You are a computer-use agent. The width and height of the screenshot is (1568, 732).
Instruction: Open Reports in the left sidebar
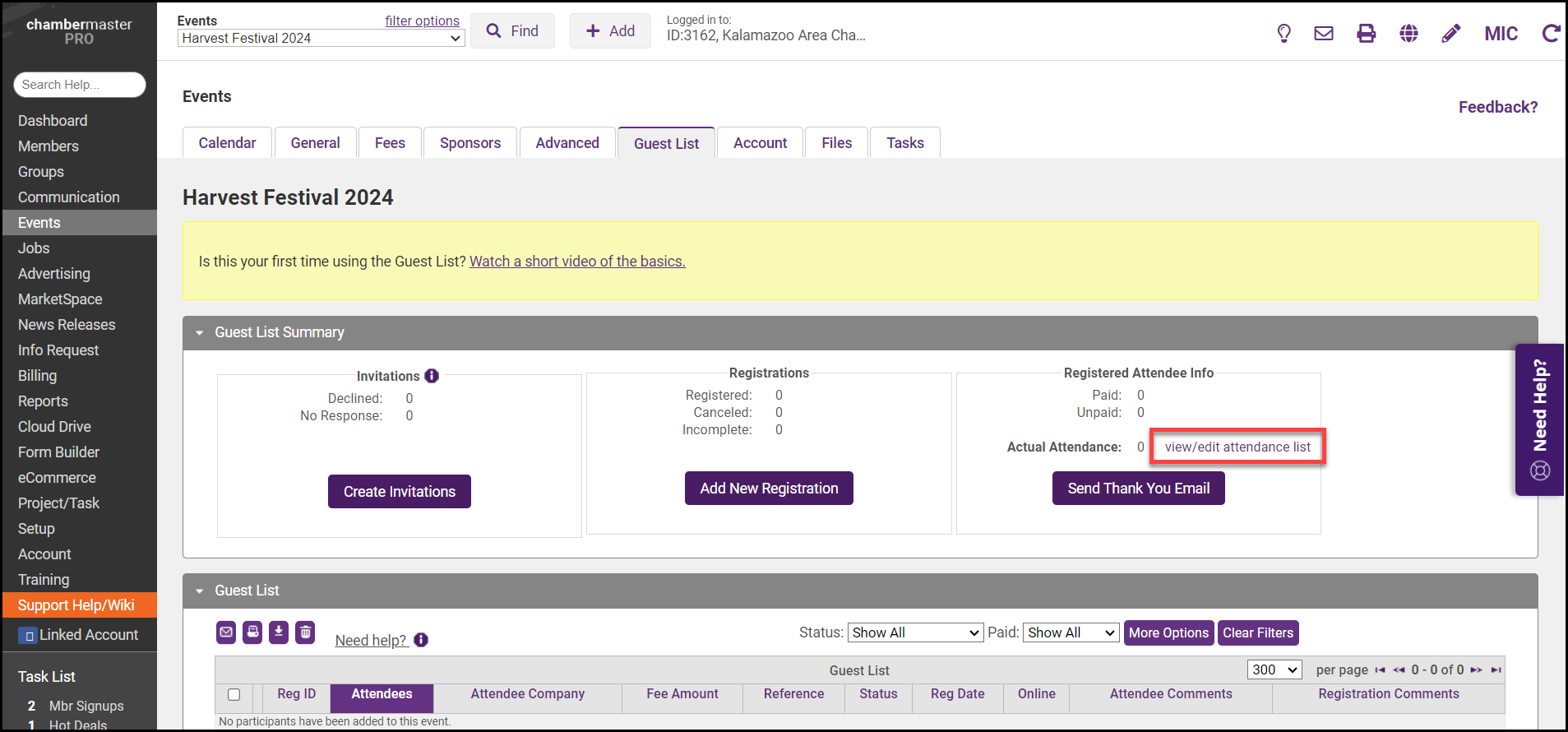[43, 401]
